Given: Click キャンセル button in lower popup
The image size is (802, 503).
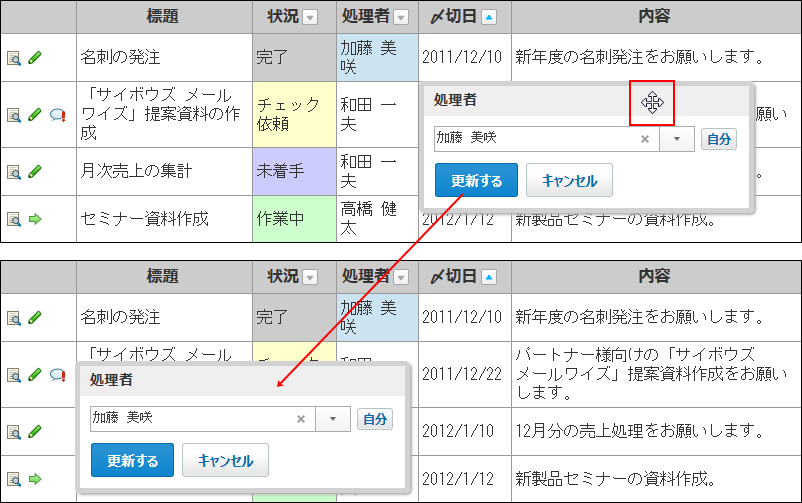Looking at the screenshot, I should 226,460.
